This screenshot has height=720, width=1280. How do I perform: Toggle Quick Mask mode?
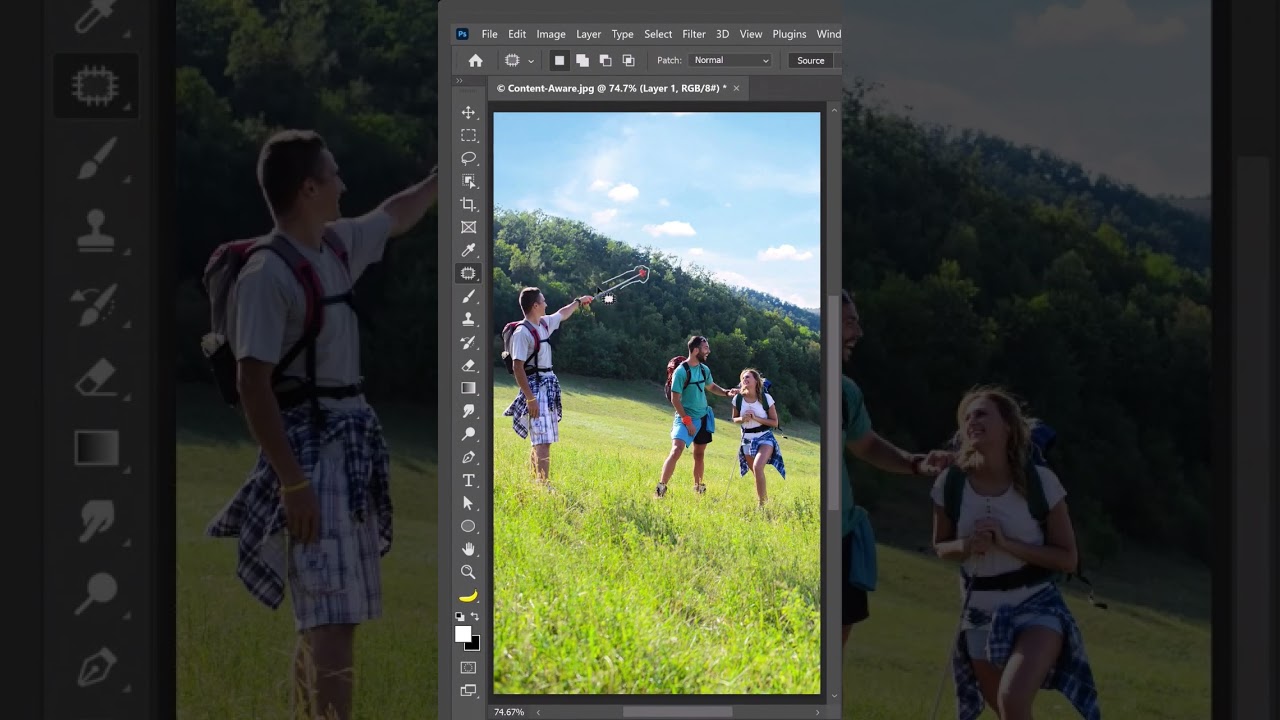[468, 667]
